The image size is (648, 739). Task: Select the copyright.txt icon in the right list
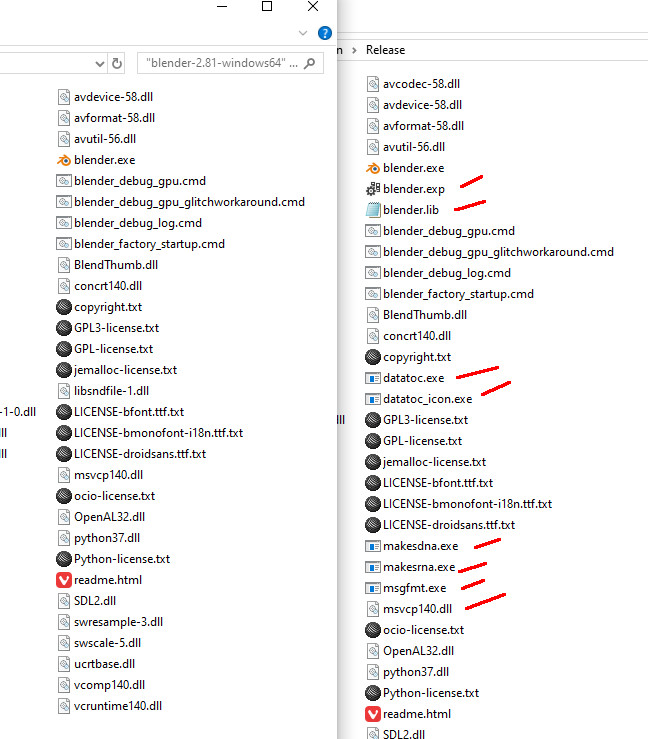(x=373, y=357)
